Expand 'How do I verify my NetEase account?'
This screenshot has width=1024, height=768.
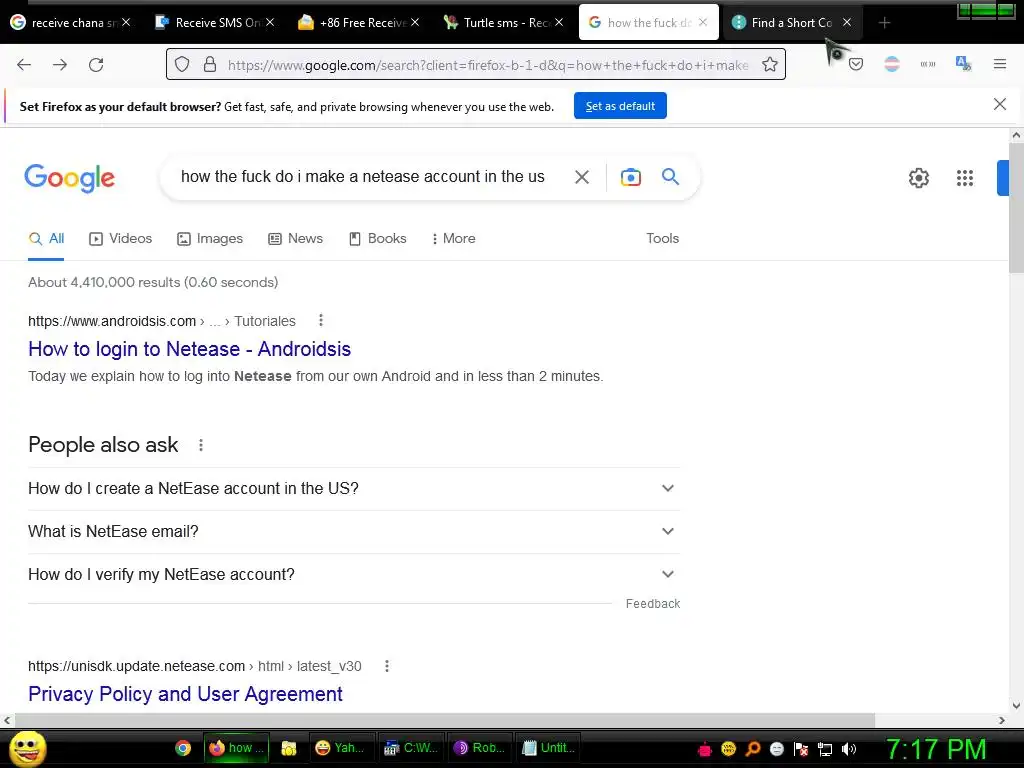point(354,575)
